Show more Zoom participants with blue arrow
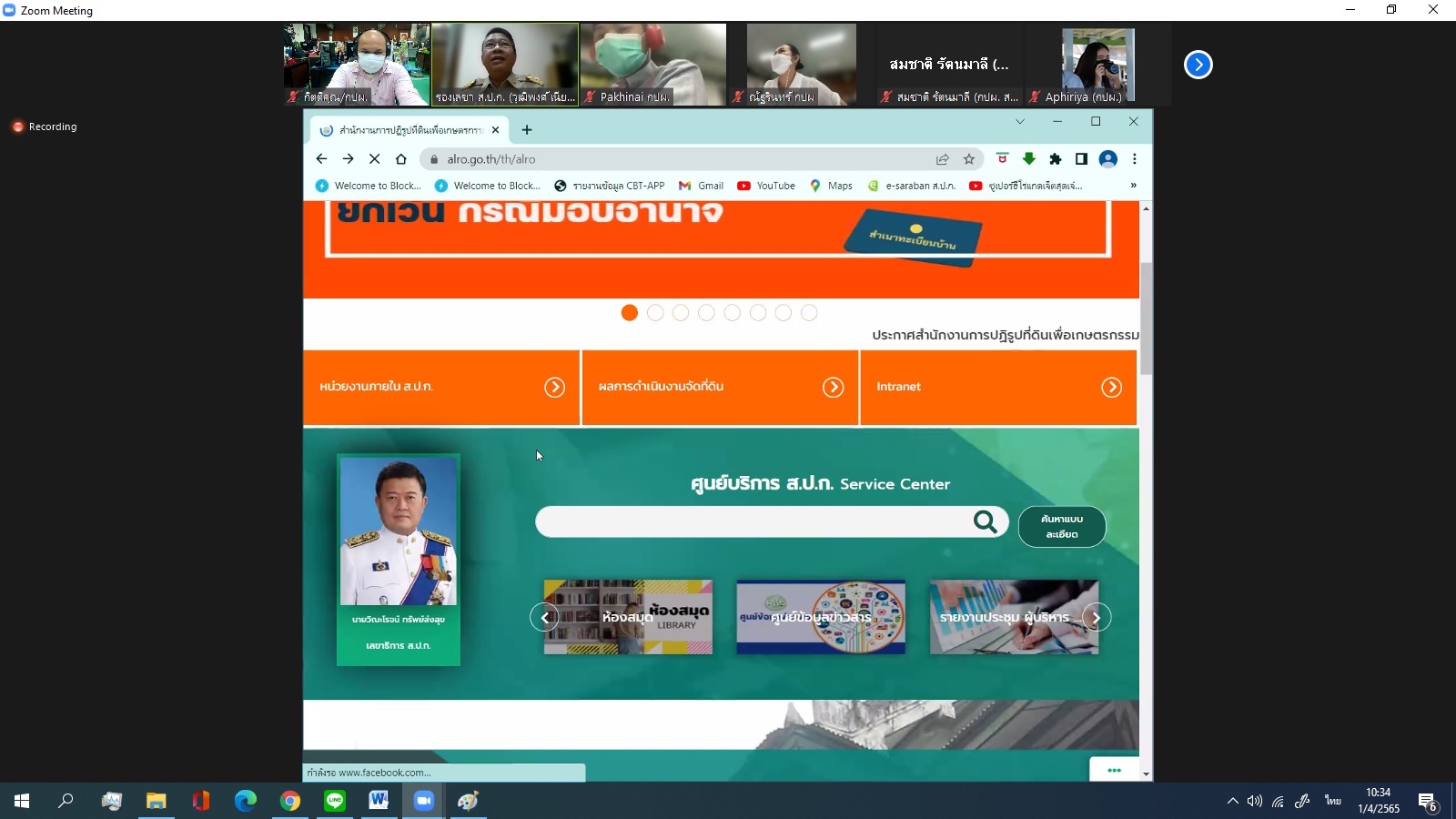This screenshot has width=1456, height=819. pyautogui.click(x=1198, y=65)
